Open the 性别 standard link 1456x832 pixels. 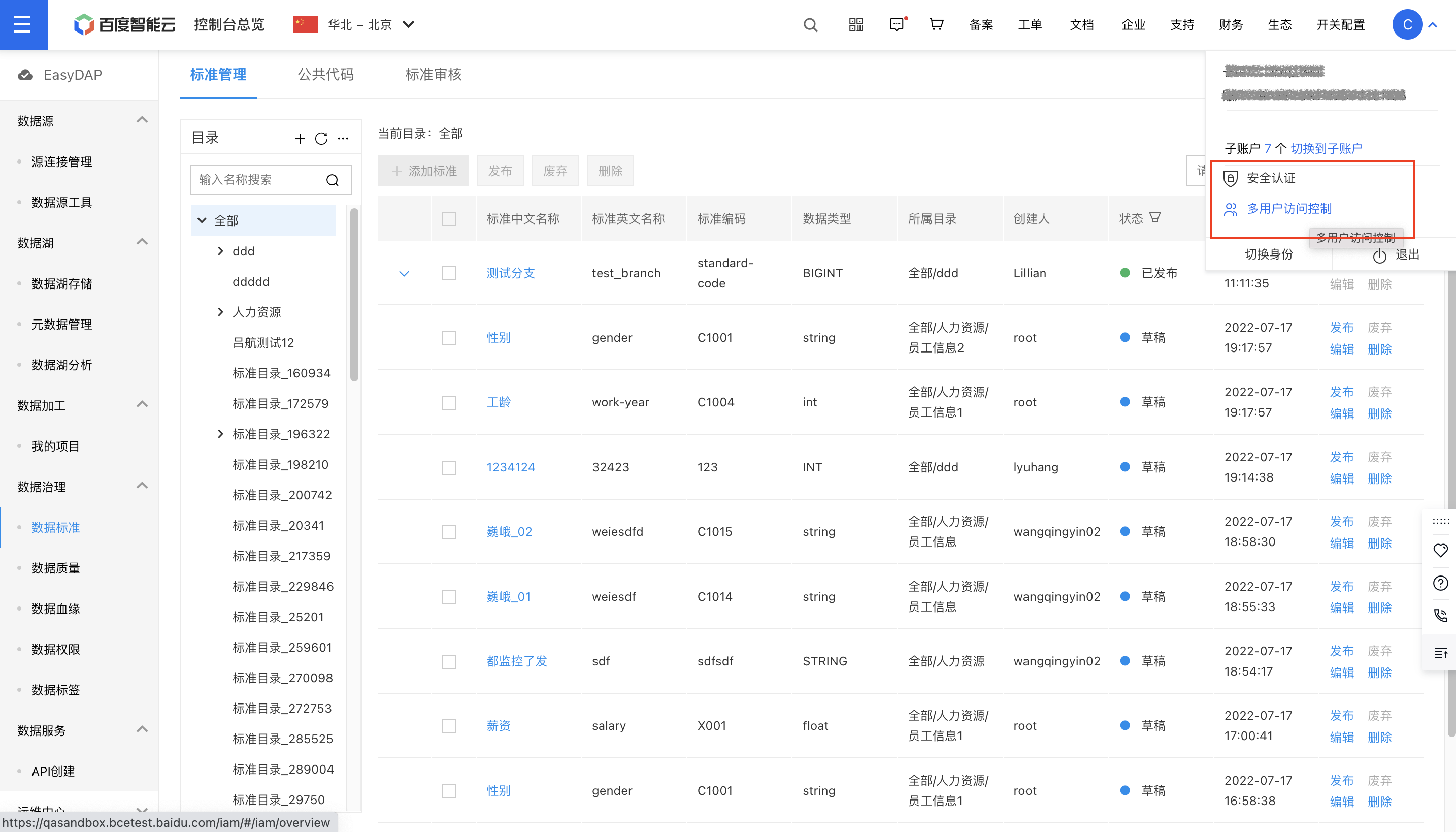[498, 338]
